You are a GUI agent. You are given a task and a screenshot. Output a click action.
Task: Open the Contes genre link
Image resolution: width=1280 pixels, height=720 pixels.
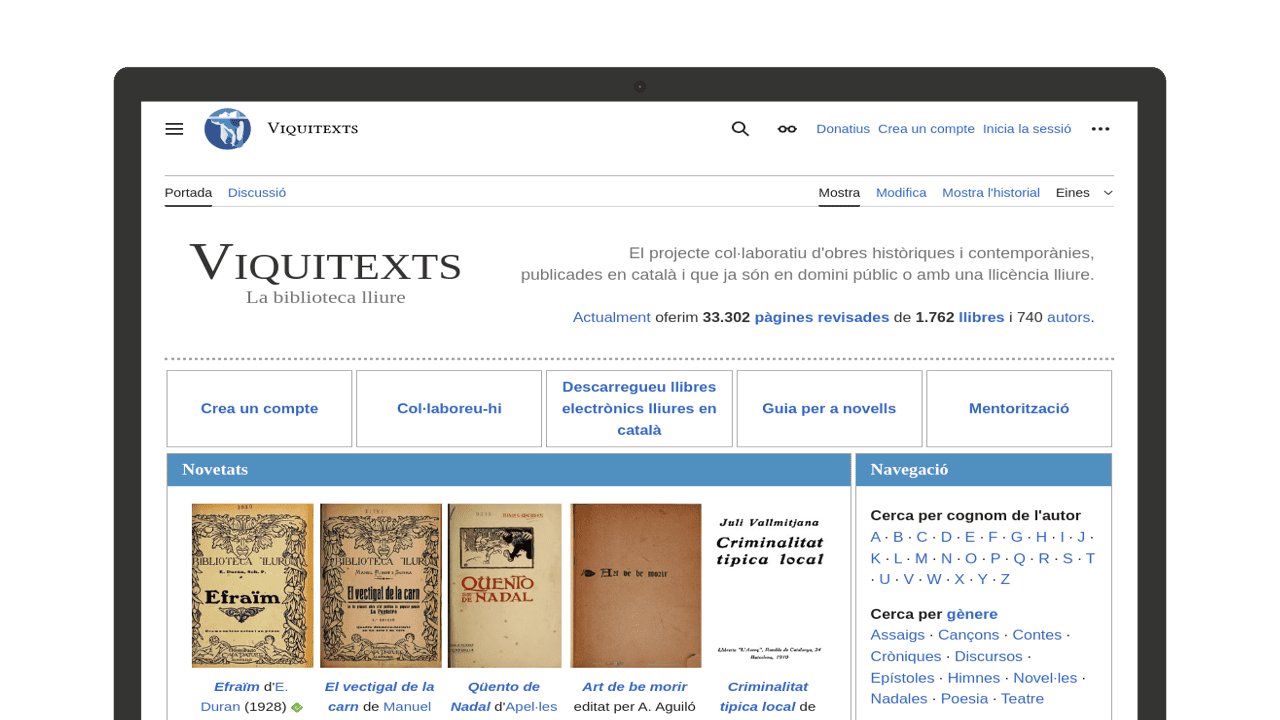pyautogui.click(x=1037, y=635)
